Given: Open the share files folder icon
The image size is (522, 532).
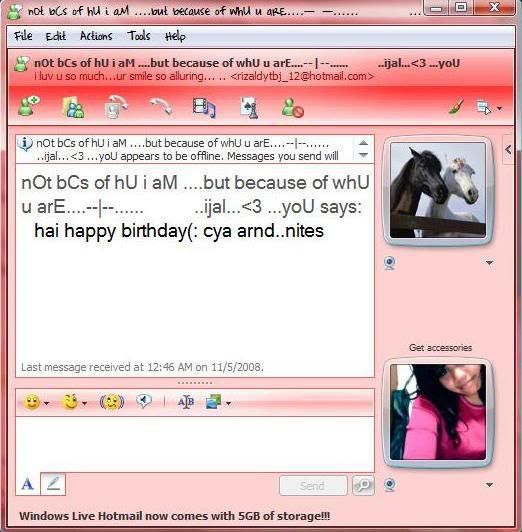Looking at the screenshot, I should tap(73, 108).
